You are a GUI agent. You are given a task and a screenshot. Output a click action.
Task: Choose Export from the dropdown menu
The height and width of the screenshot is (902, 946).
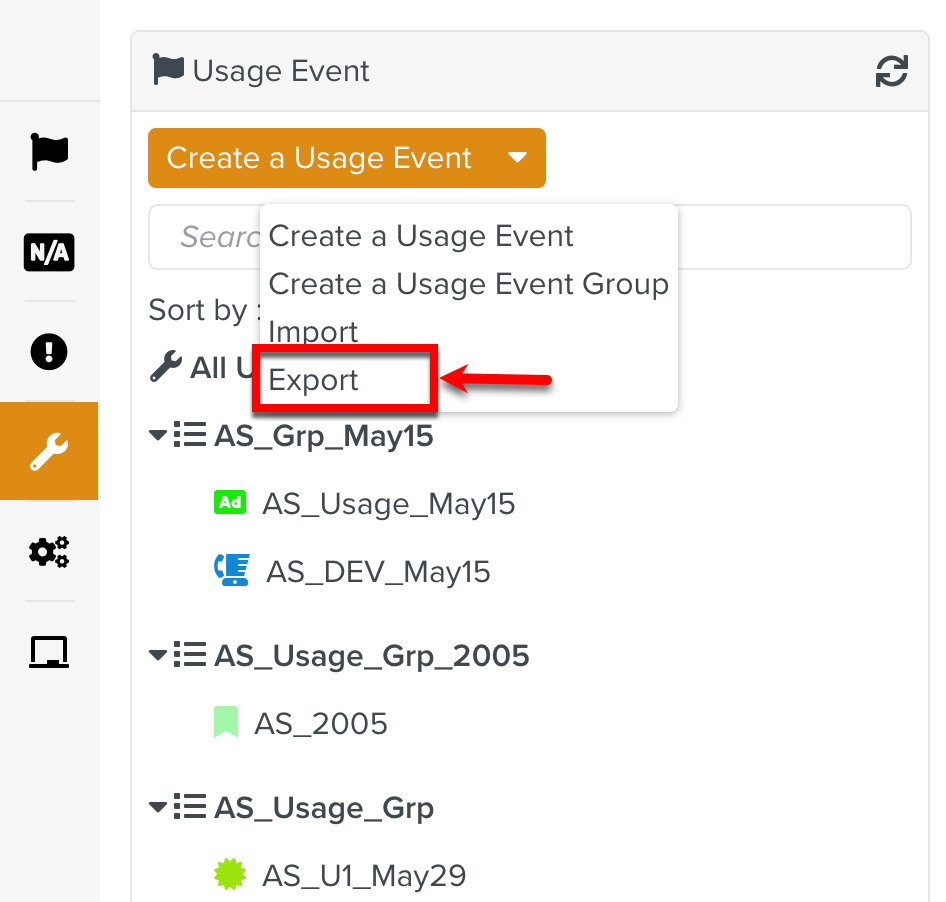point(314,381)
